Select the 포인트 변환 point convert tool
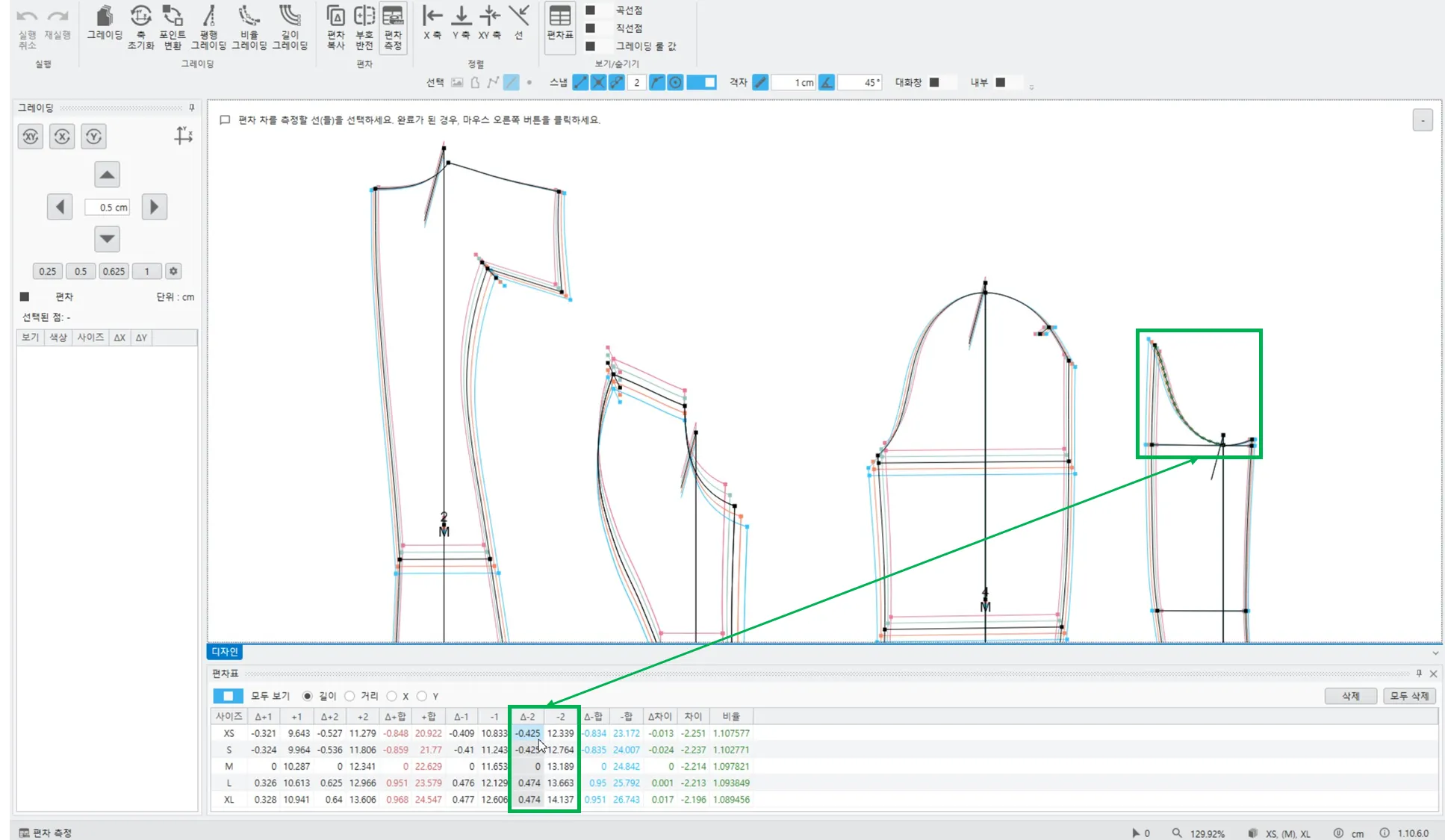This screenshot has width=1445, height=840. point(173,22)
